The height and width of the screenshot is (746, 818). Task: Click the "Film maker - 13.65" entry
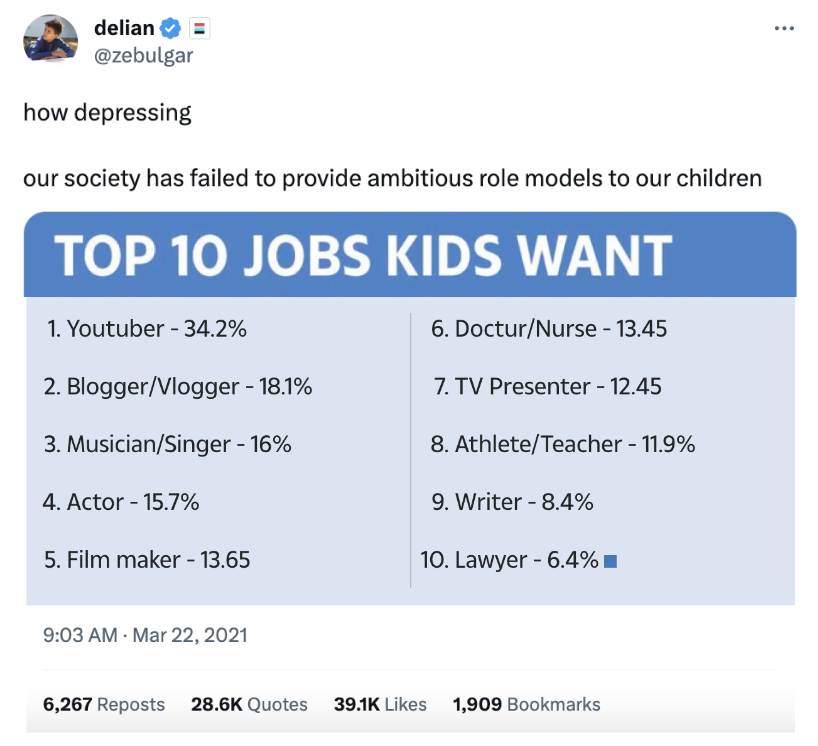click(x=147, y=560)
